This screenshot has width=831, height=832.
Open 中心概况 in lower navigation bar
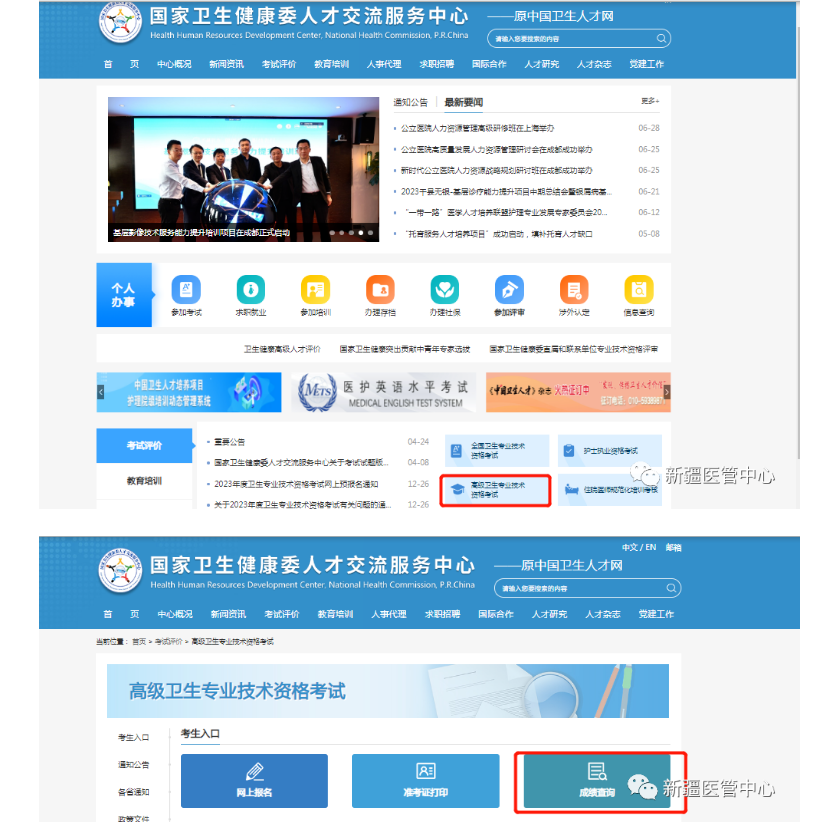[175, 614]
